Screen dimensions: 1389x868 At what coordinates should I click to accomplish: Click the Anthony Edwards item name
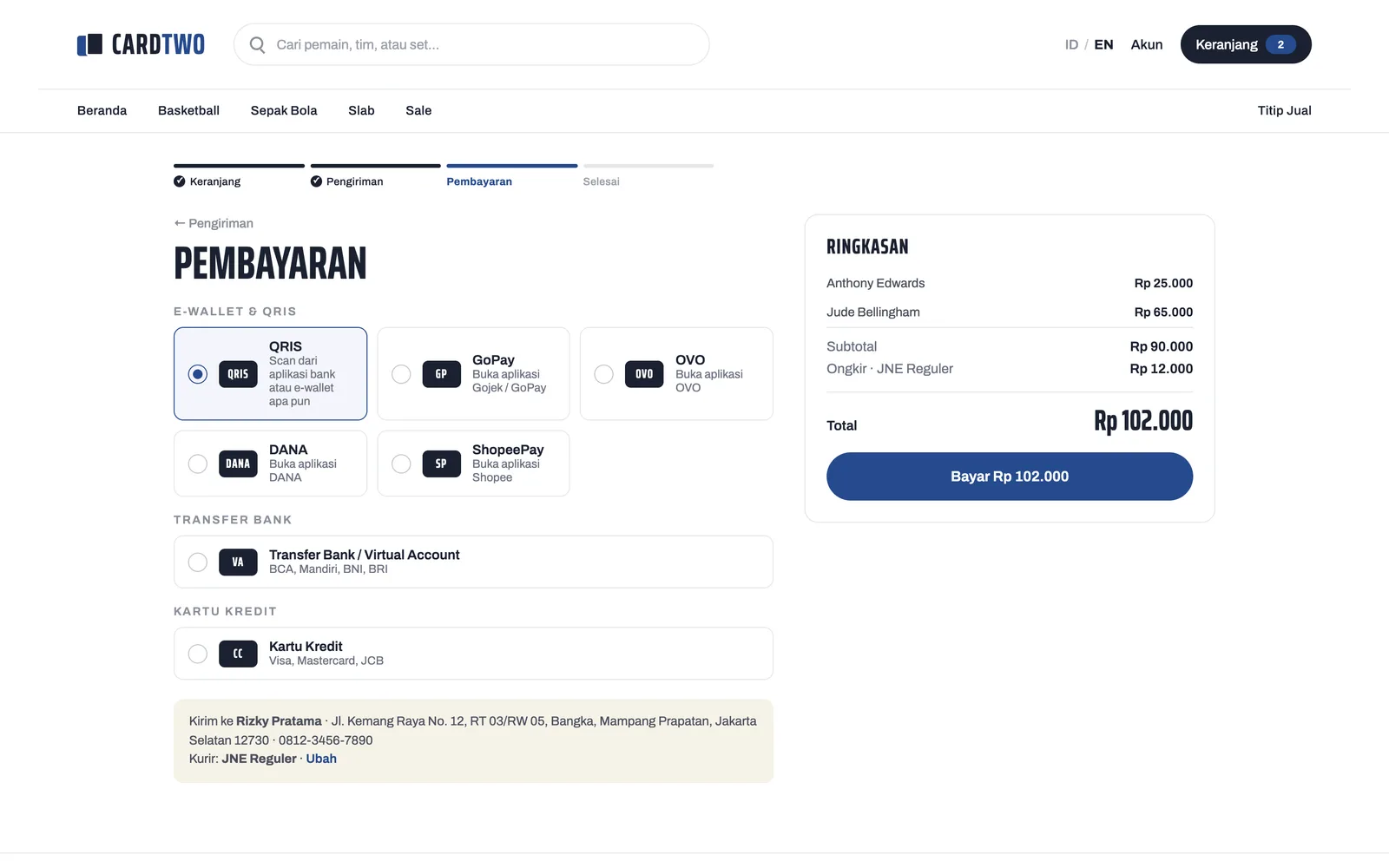click(875, 283)
